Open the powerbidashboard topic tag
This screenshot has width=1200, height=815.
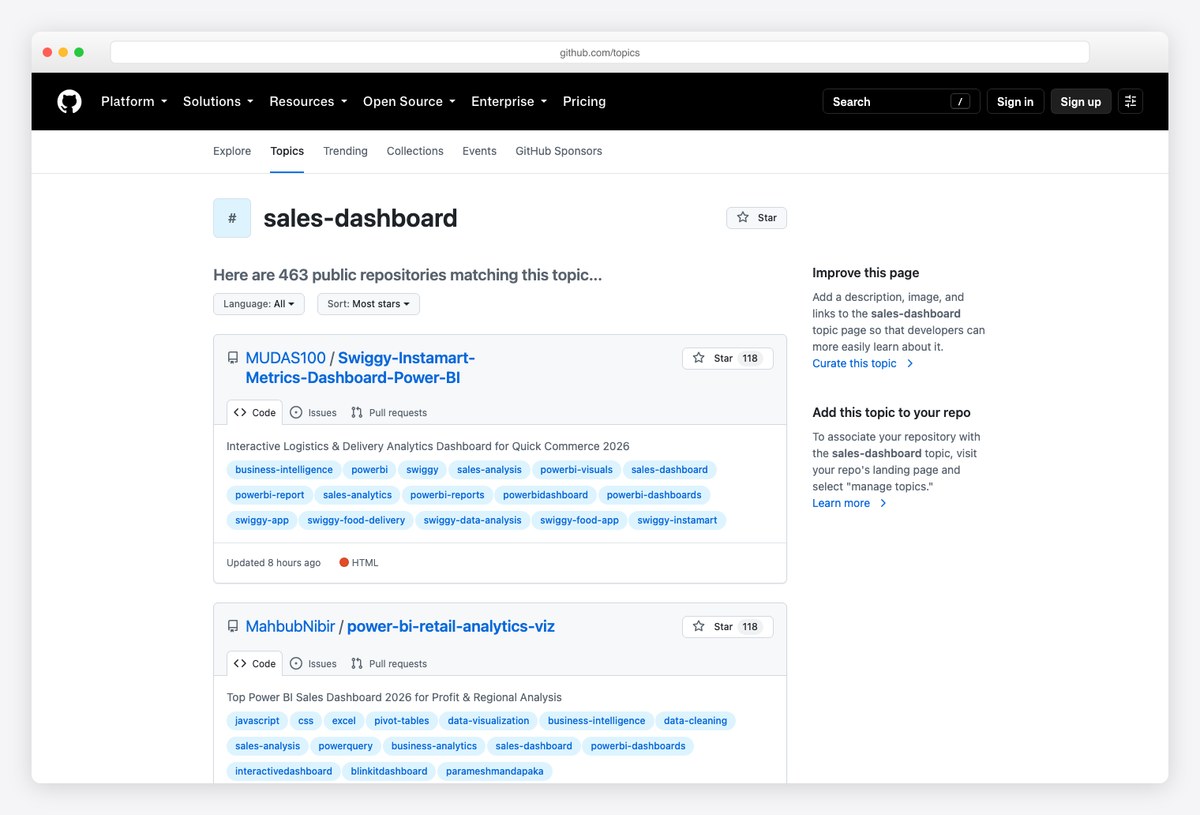click(545, 495)
